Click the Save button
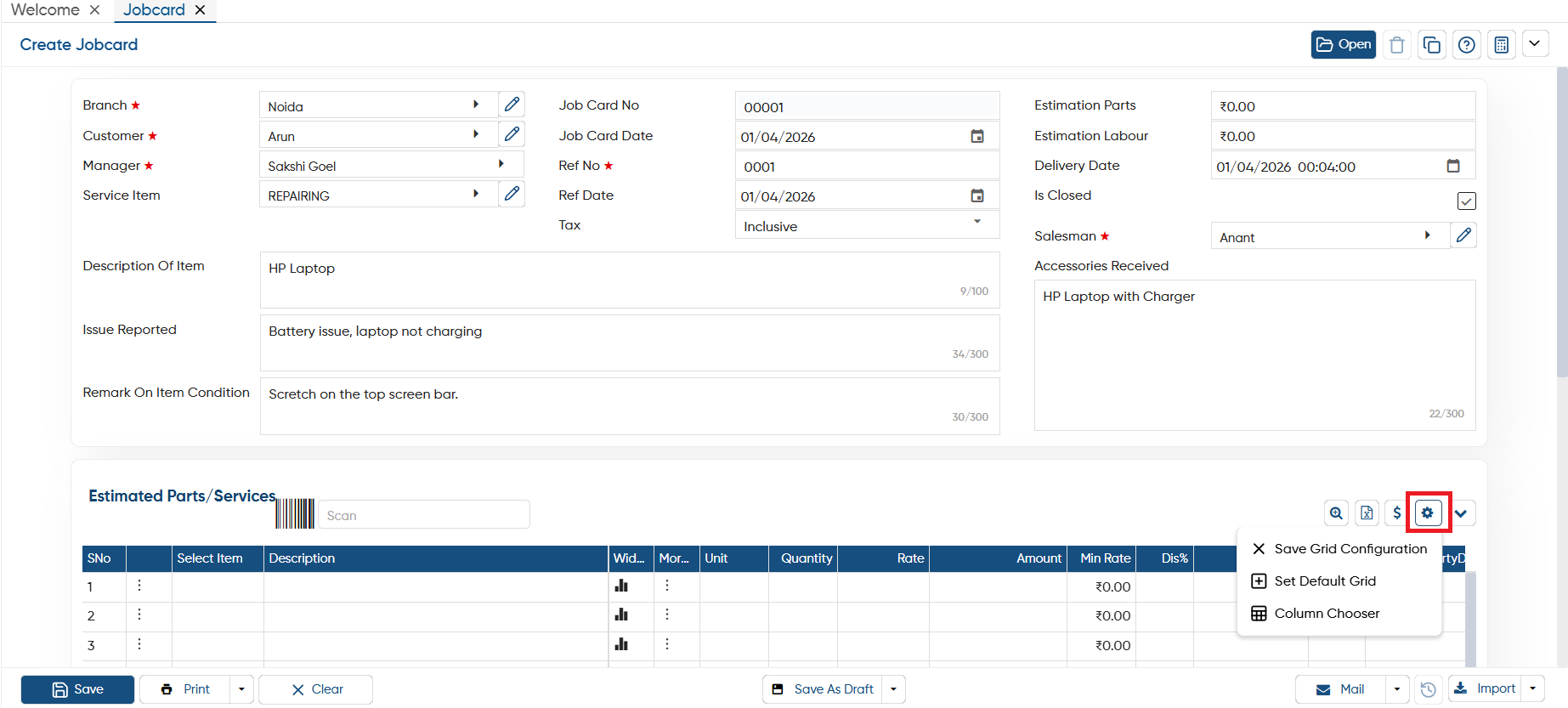 (77, 689)
